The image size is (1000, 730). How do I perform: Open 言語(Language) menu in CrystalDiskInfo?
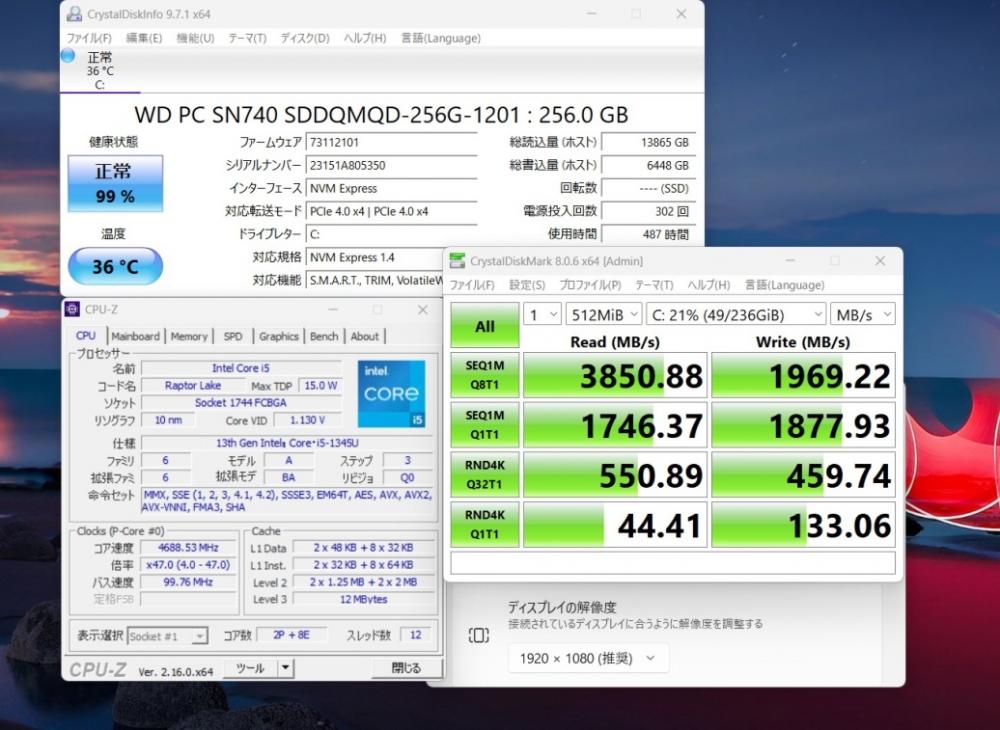click(441, 38)
